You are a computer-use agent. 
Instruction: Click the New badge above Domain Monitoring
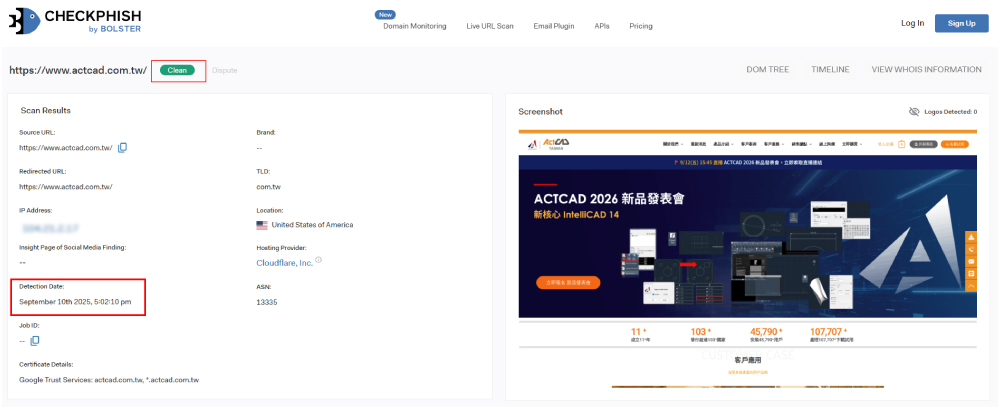click(x=385, y=15)
